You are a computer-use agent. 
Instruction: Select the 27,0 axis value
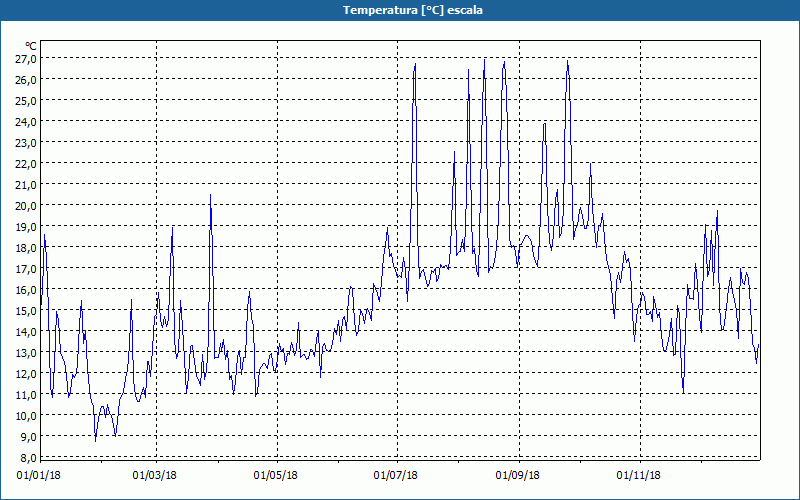26,59
